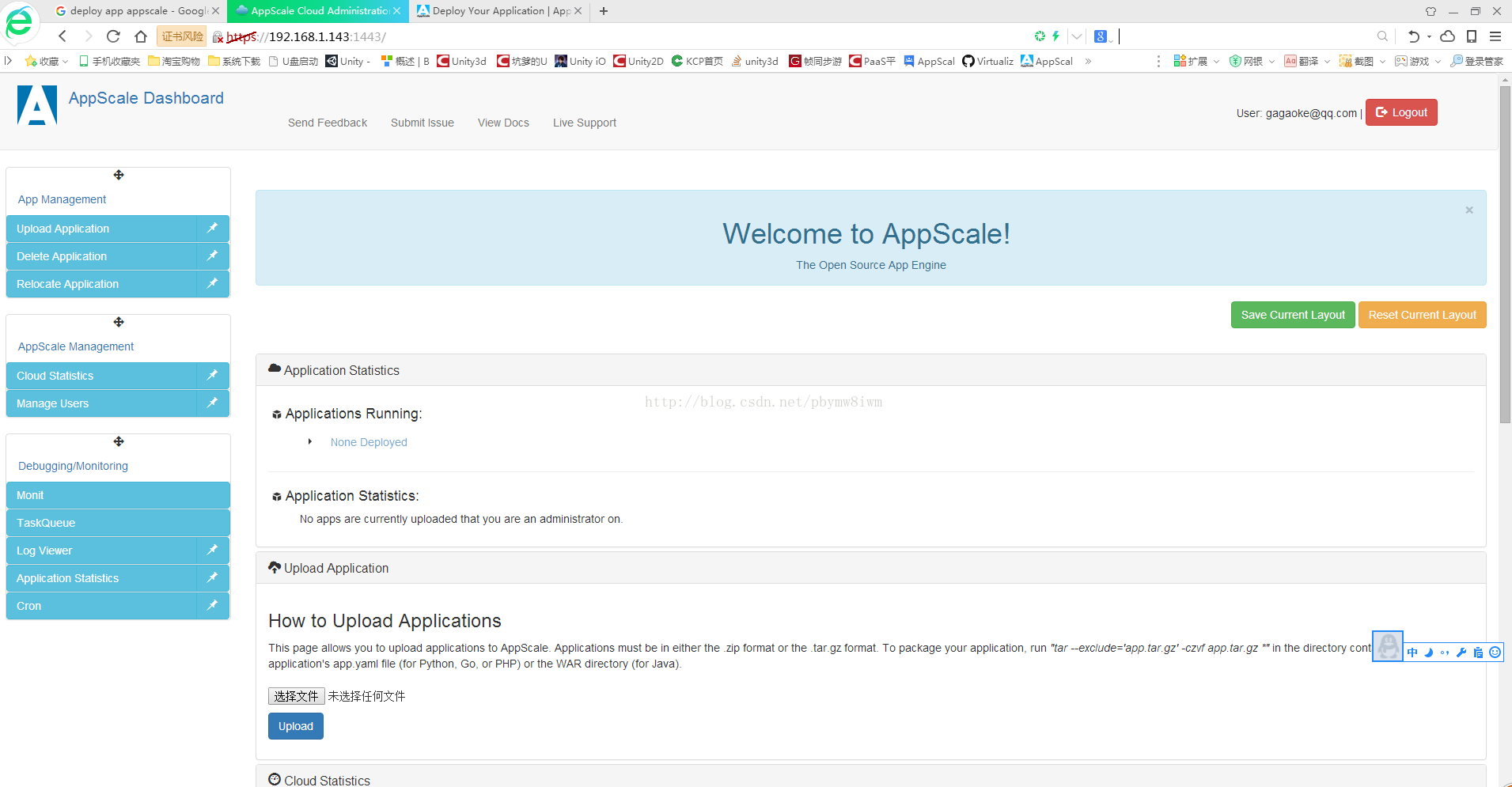Image resolution: width=1512 pixels, height=787 pixels.
Task: Click the browser back arrow
Action: pos(63,36)
